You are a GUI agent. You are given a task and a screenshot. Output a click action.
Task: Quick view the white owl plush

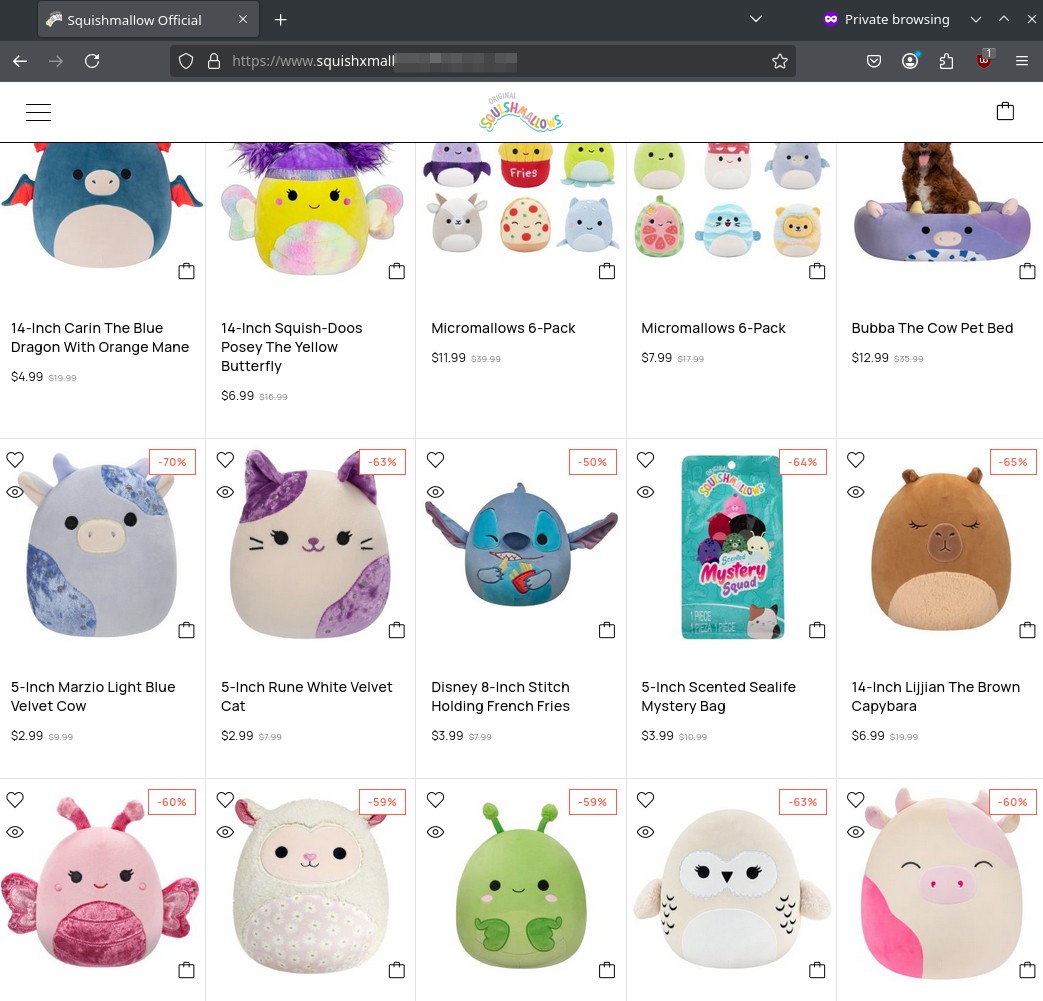point(645,832)
